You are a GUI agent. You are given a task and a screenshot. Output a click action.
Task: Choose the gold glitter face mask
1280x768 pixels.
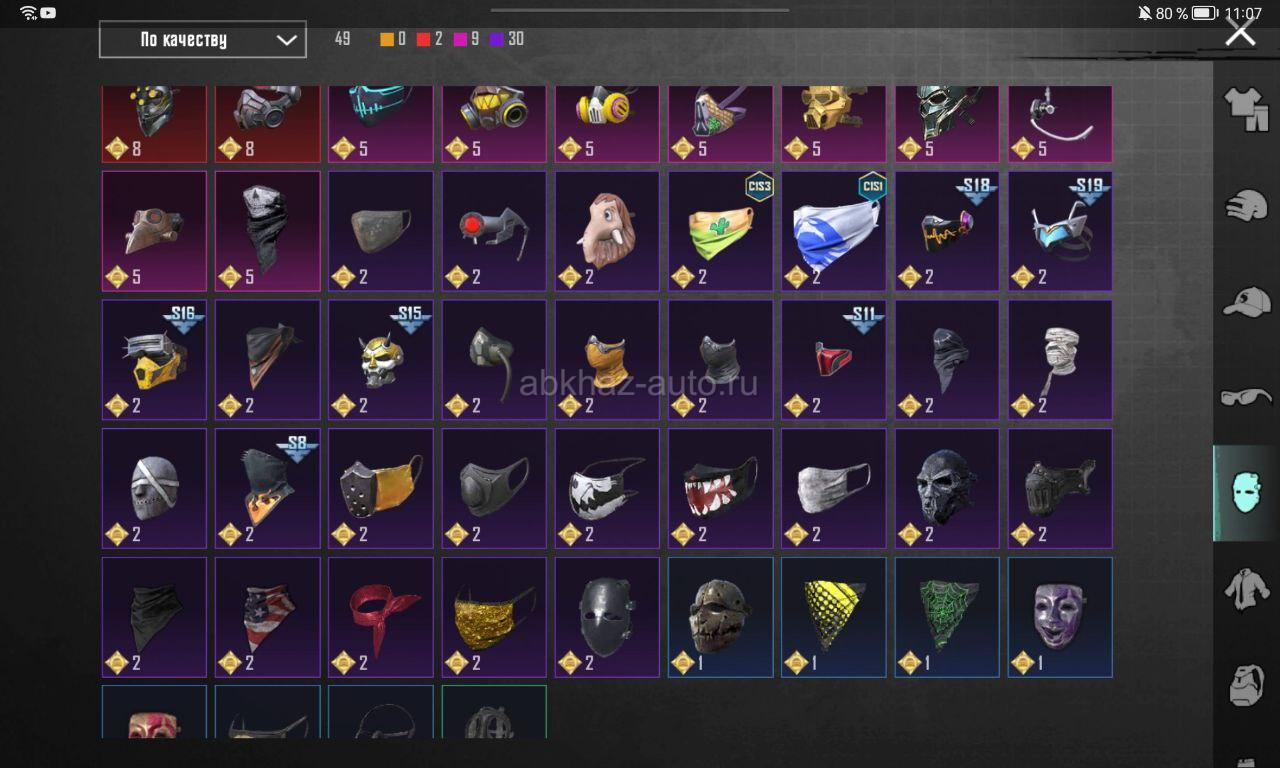pyautogui.click(x=494, y=617)
